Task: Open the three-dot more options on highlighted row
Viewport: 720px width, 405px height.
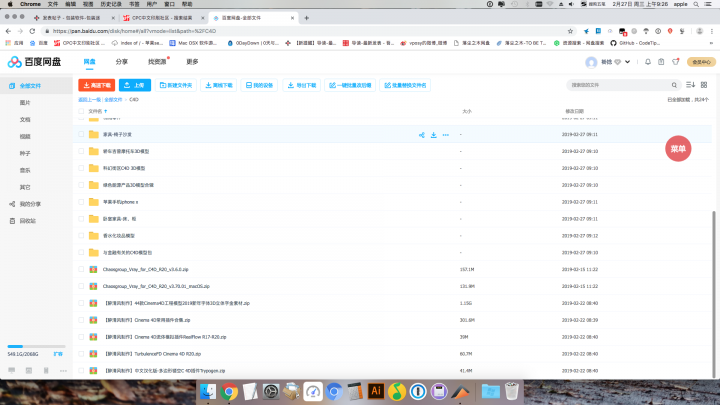Action: [446, 134]
